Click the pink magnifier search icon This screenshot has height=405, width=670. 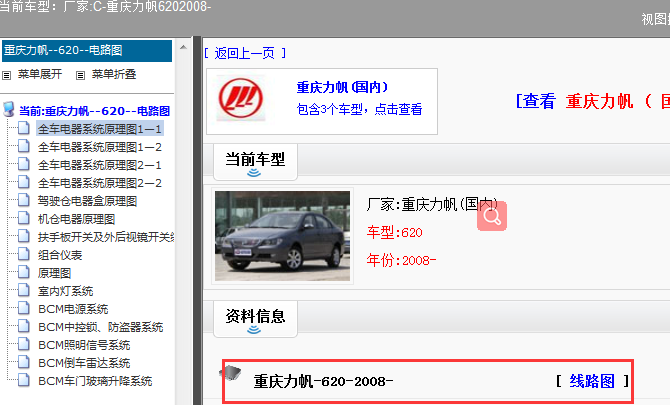pyautogui.click(x=492, y=216)
